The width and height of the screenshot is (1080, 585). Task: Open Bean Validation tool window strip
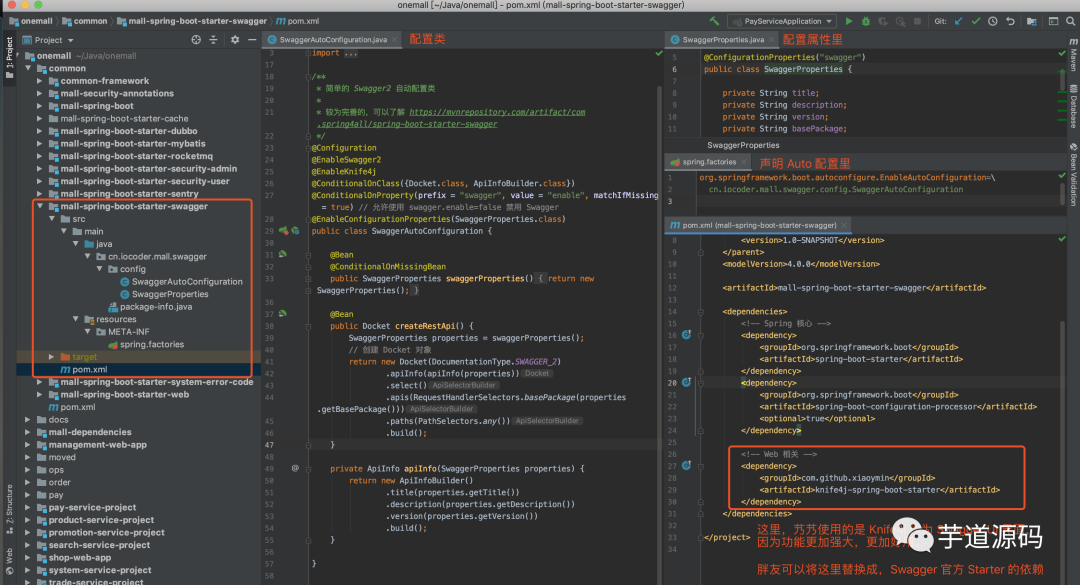pos(1073,175)
